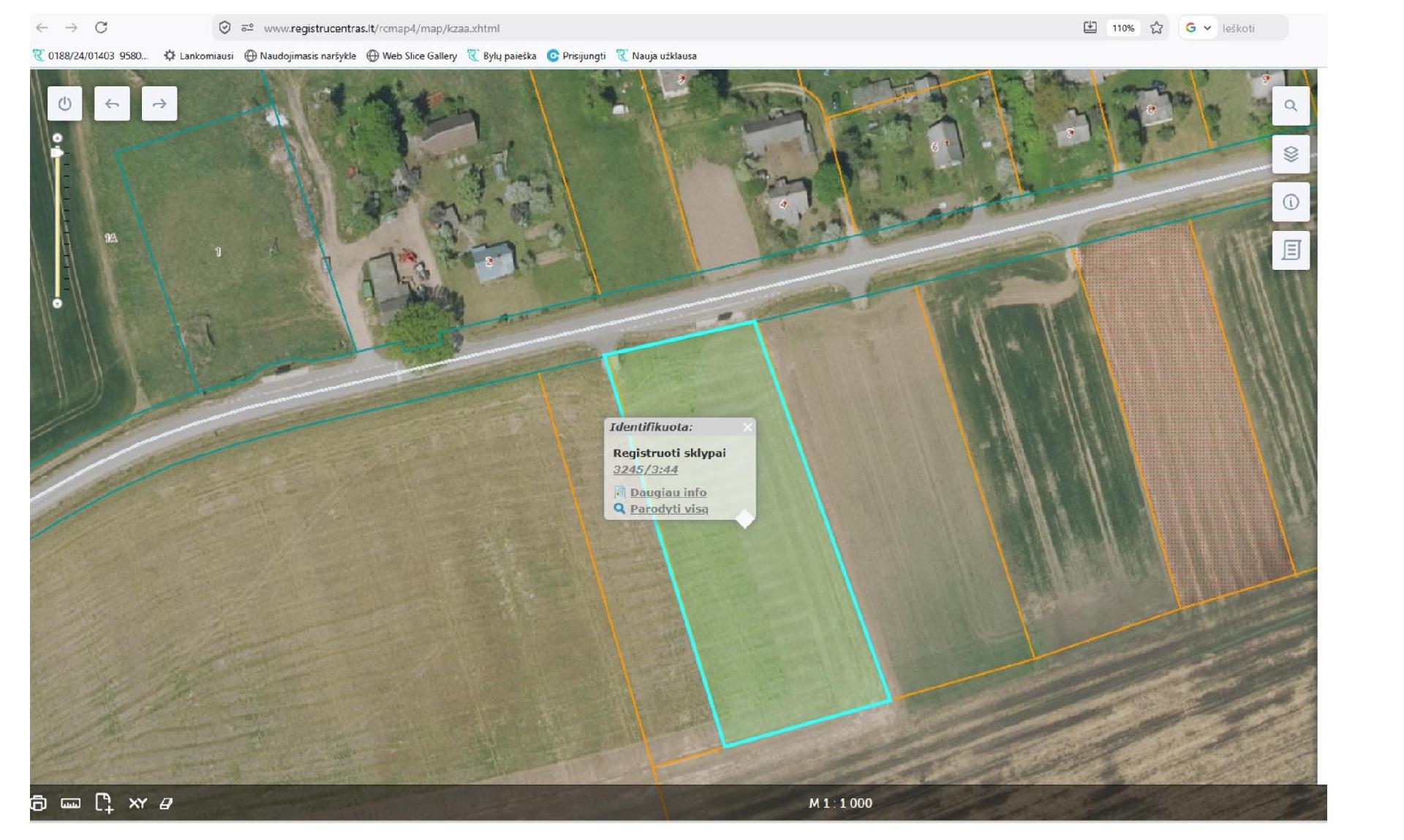Click the zoom slider handle
The height and width of the screenshot is (840, 1404).
pyautogui.click(x=57, y=153)
